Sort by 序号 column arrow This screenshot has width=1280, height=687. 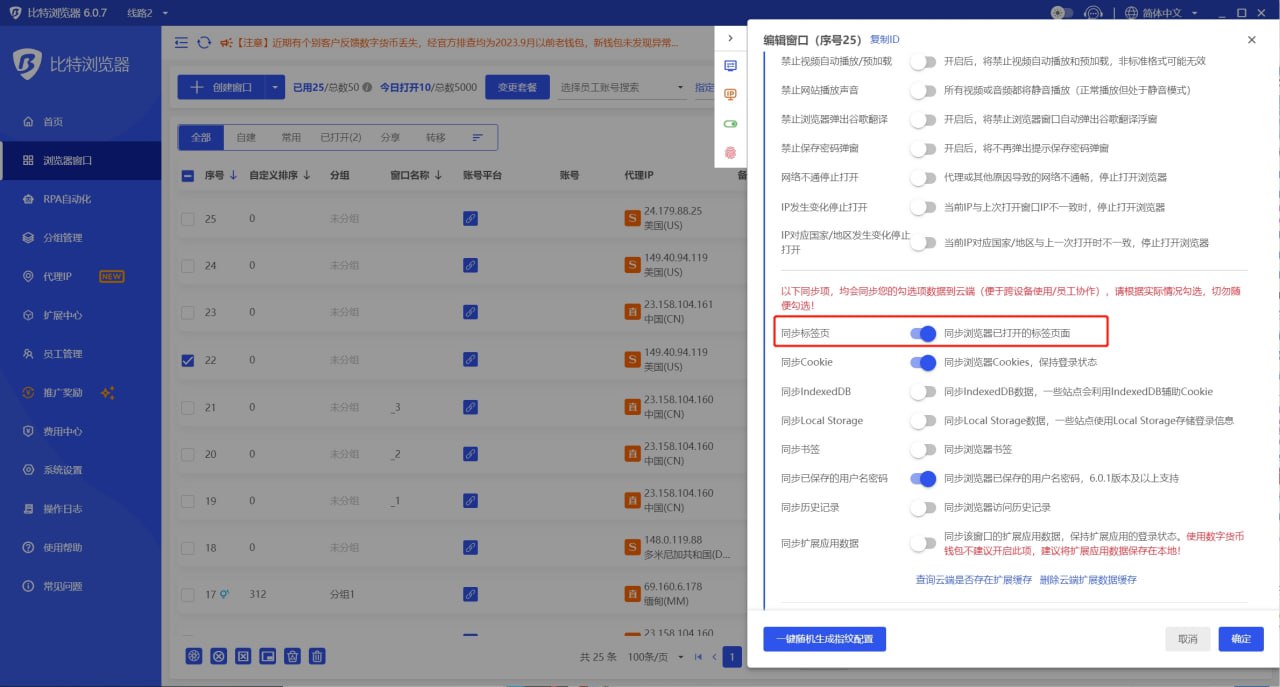(x=234, y=175)
